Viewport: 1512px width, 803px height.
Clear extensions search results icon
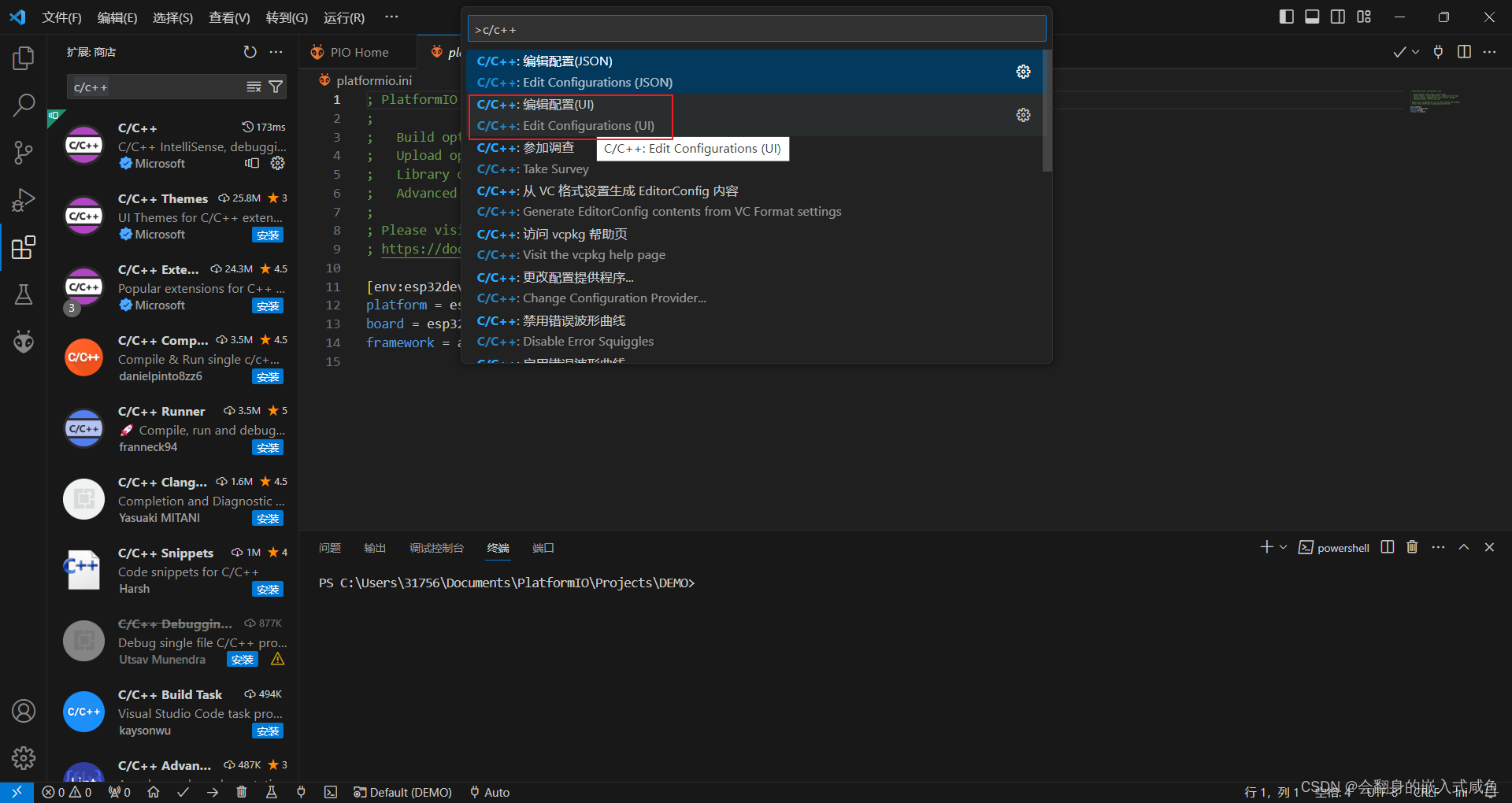254,87
